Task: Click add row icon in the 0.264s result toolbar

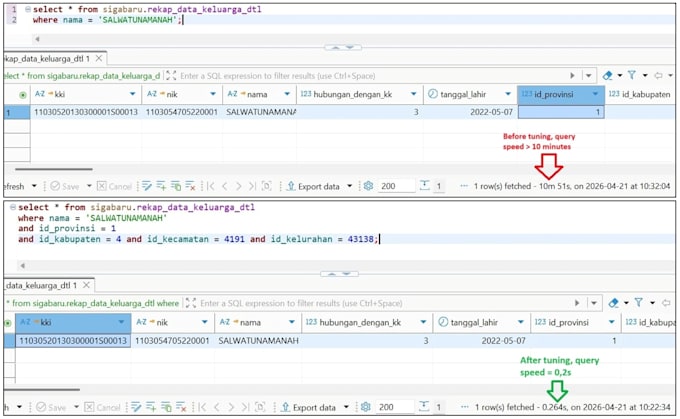Action: (x=151, y=407)
